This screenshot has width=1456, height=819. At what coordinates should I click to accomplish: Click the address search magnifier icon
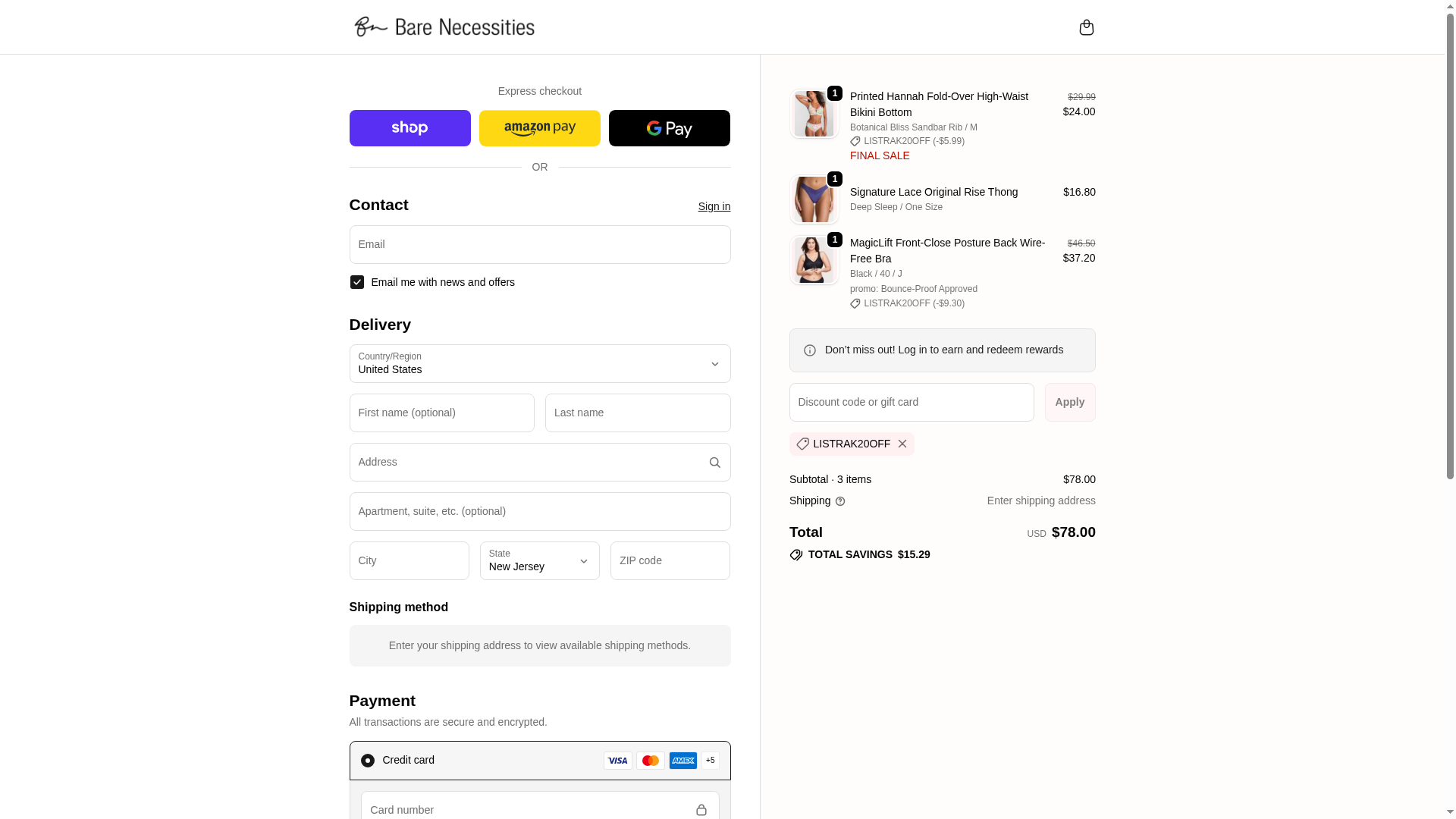(x=714, y=463)
